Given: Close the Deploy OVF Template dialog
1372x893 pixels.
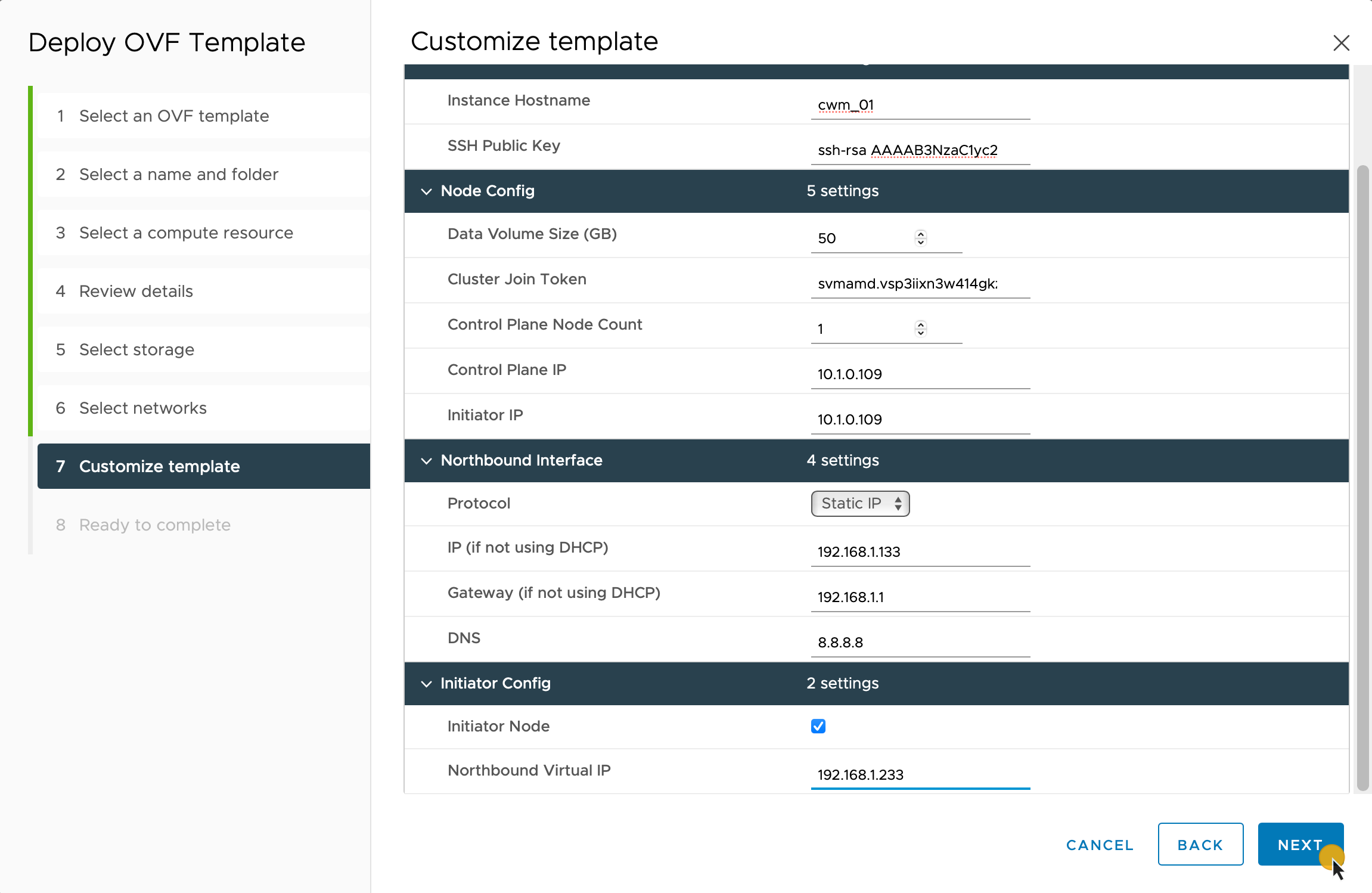Looking at the screenshot, I should (x=1341, y=43).
